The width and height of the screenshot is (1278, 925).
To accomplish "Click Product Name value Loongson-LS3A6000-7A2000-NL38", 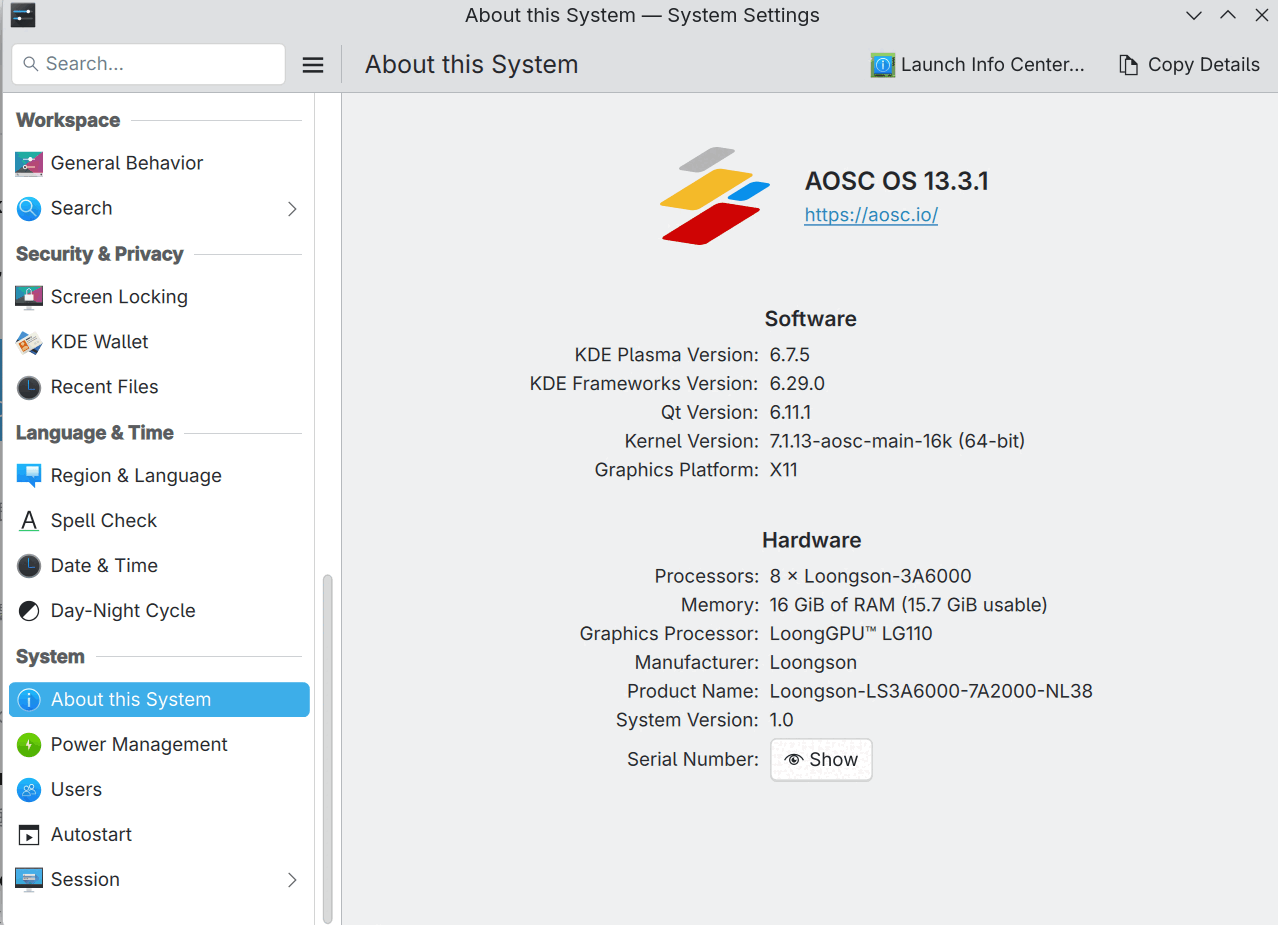I will point(931,692).
